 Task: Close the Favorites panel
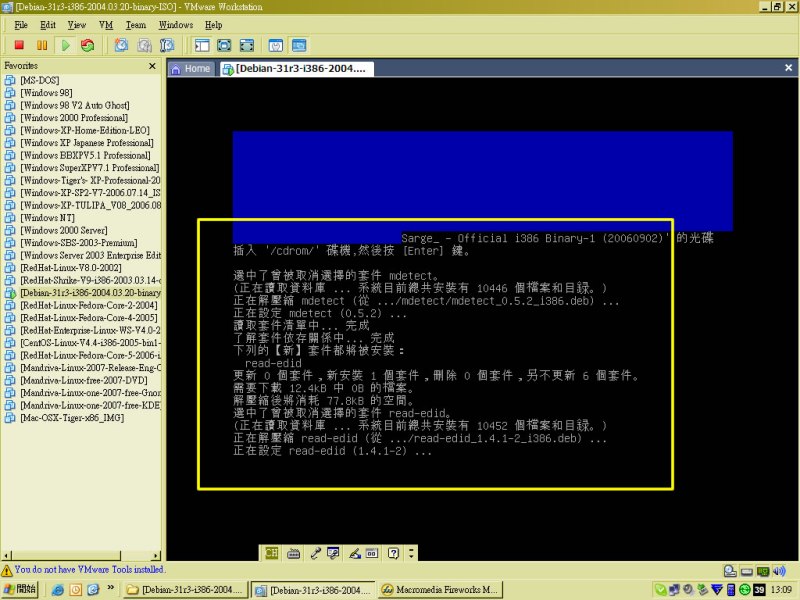click(152, 66)
